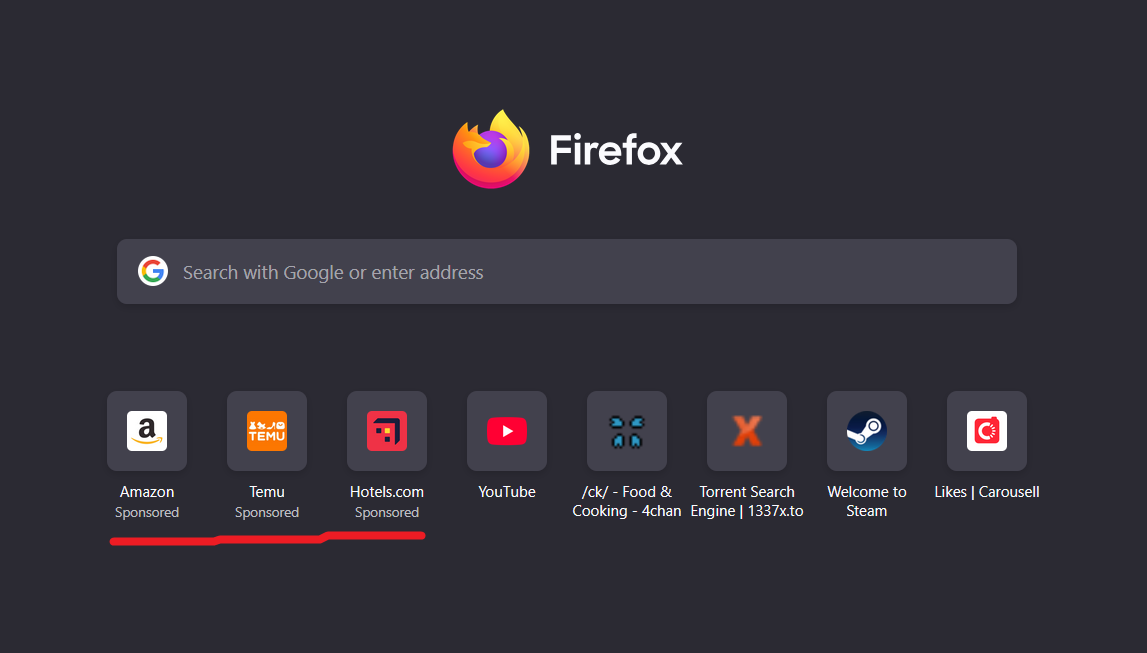Click the 'Hotels.com' label text
This screenshot has height=653, width=1147.
(x=387, y=491)
